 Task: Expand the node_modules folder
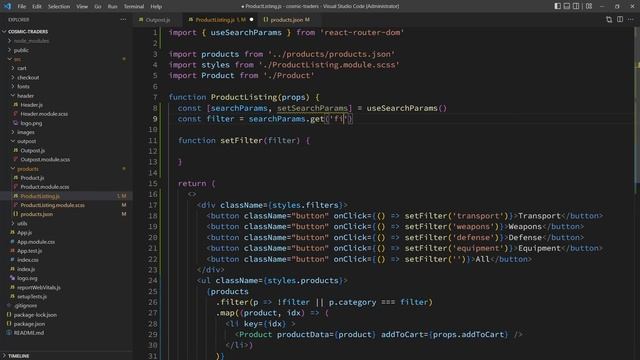31,41
